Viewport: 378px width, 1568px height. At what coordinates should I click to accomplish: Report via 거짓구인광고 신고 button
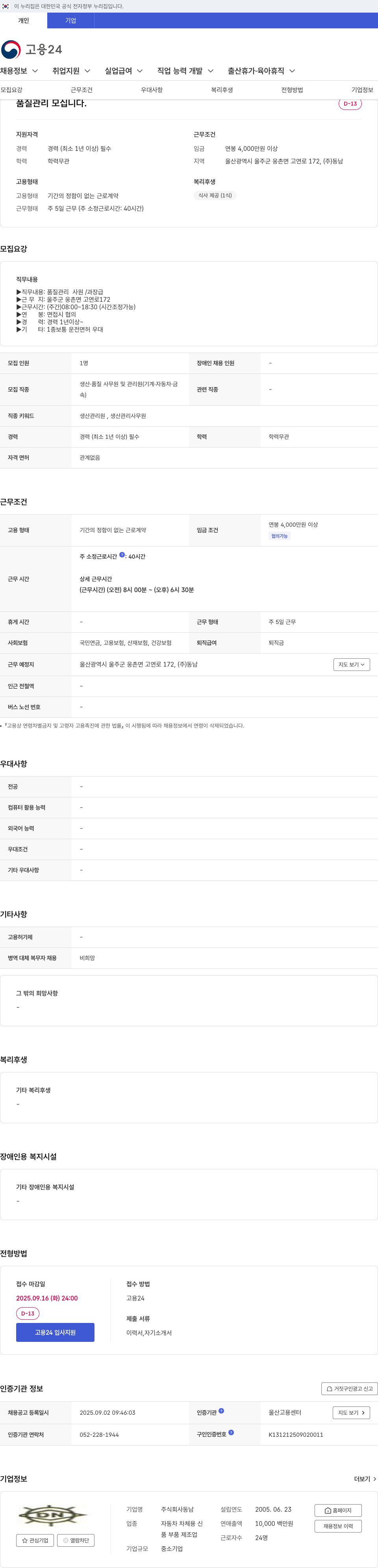pyautogui.click(x=349, y=1388)
